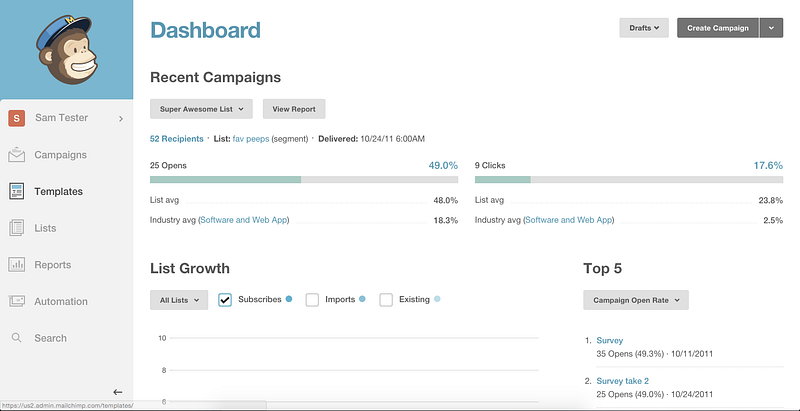The height and width of the screenshot is (411, 800).
Task: Click the Reports bar chart icon
Action: point(17,265)
